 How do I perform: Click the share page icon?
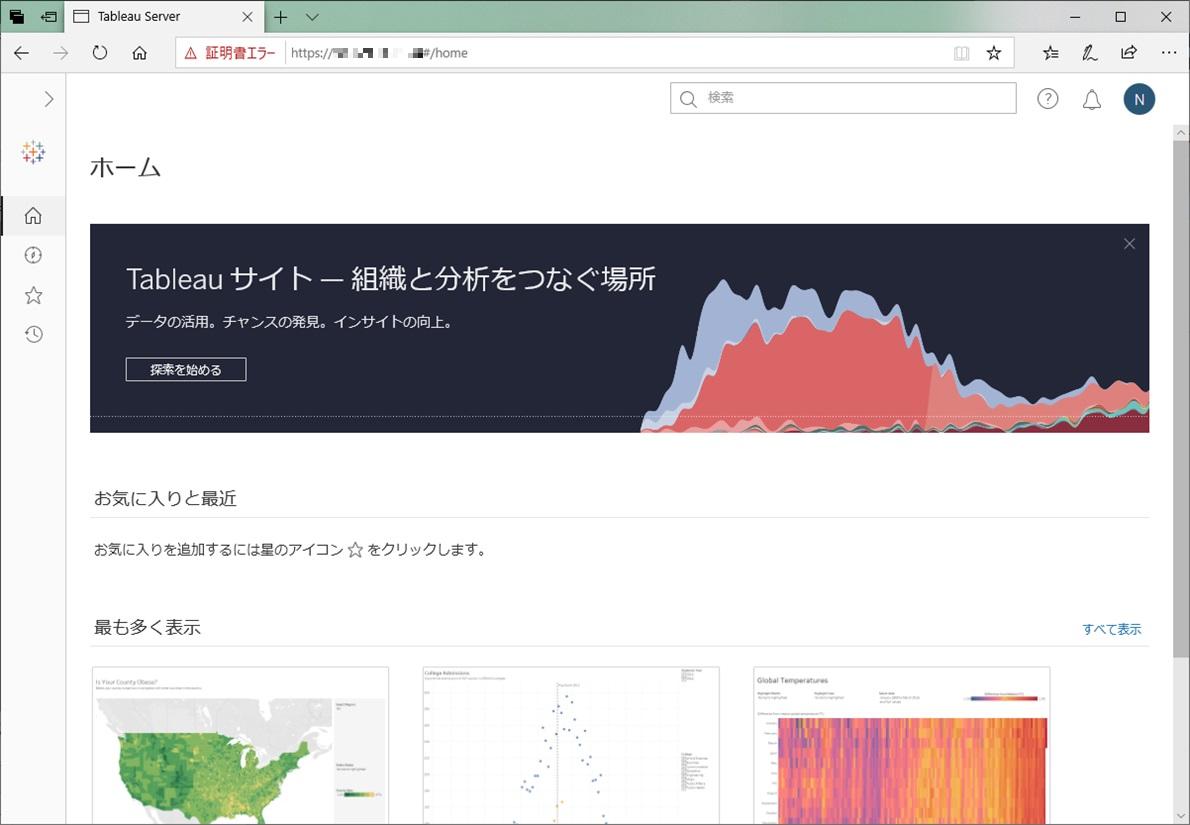pos(1129,53)
